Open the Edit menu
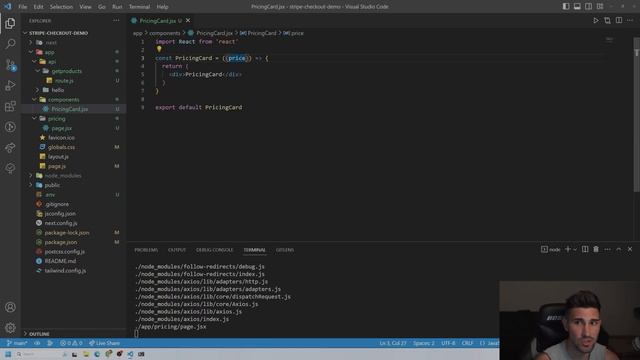This screenshot has width=640, height=360. [x=38, y=7]
